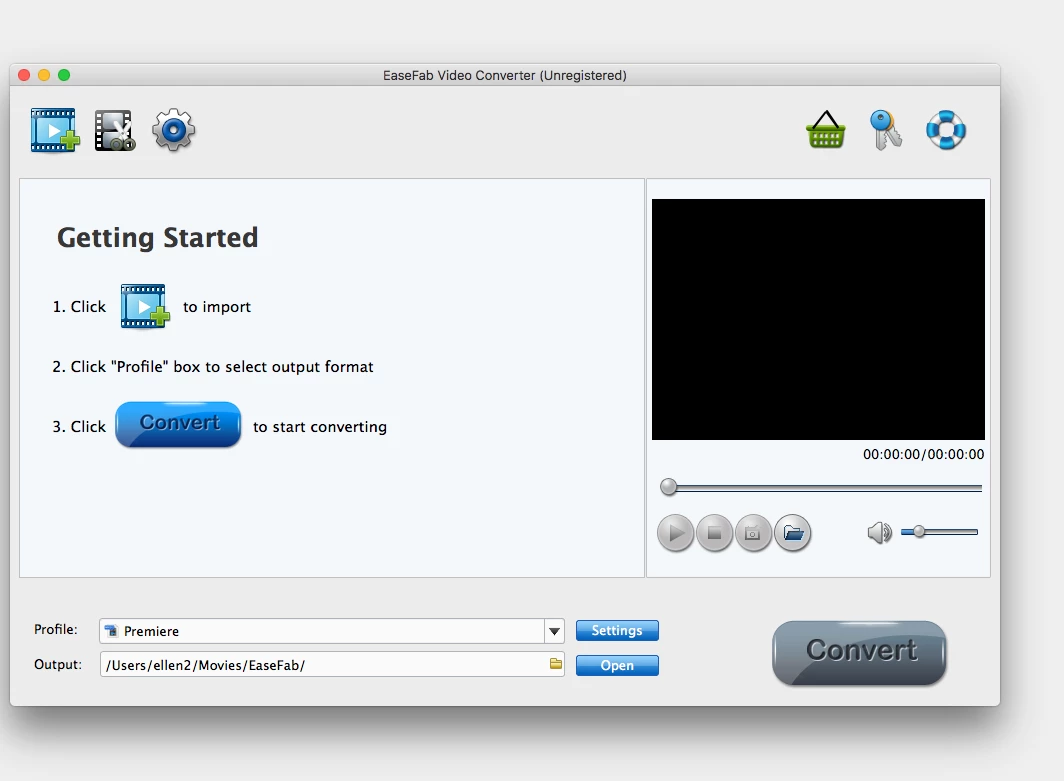Open the gear Preferences icon

pos(174,130)
